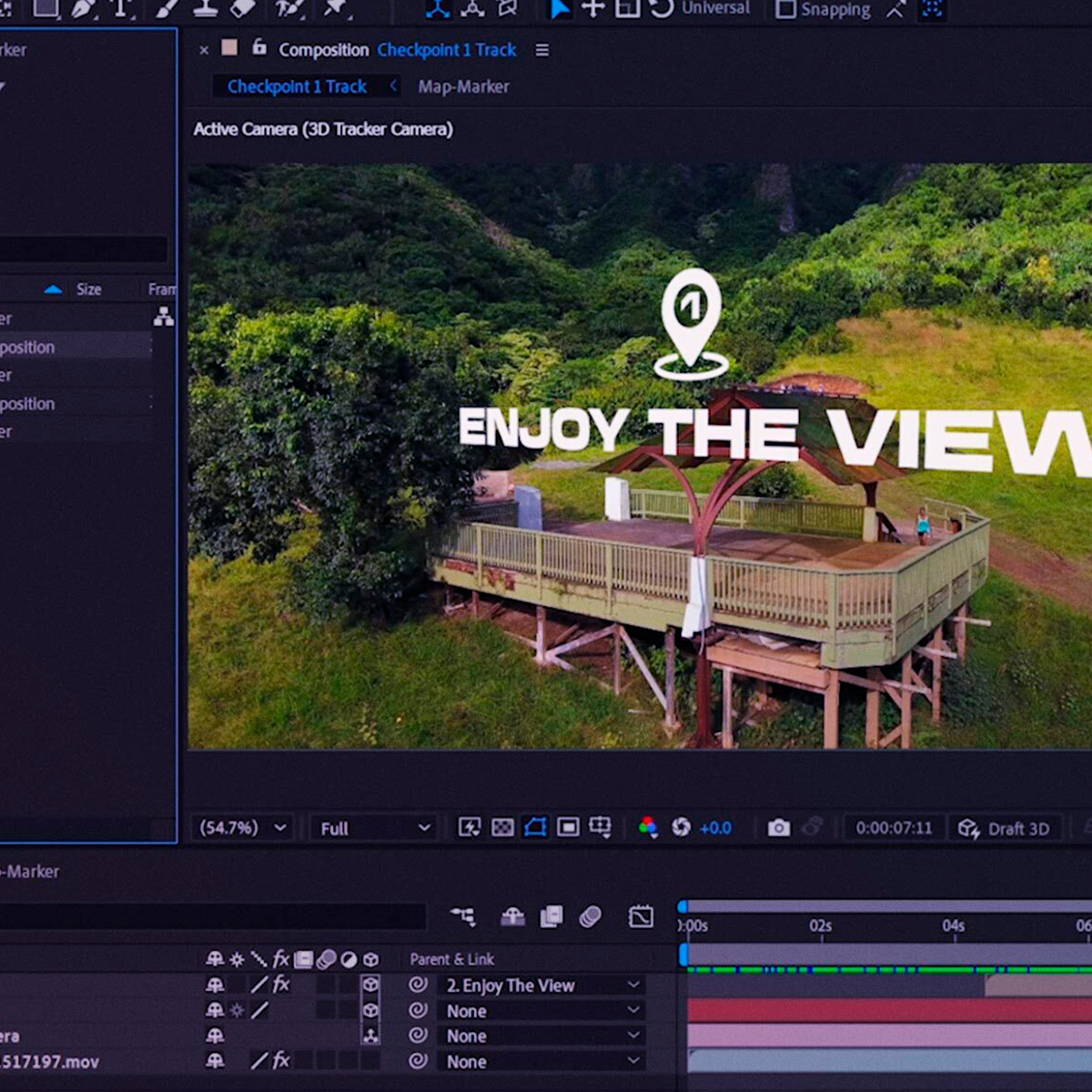Toggle the composition viewer lock icon
The width and height of the screenshot is (1092, 1092).
(x=259, y=47)
